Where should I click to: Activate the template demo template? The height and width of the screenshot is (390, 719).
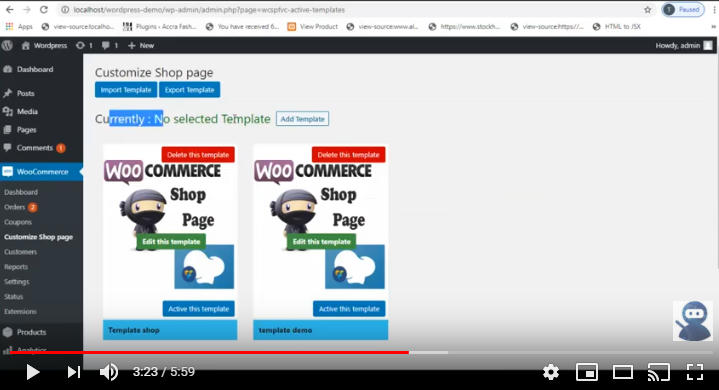tap(349, 309)
